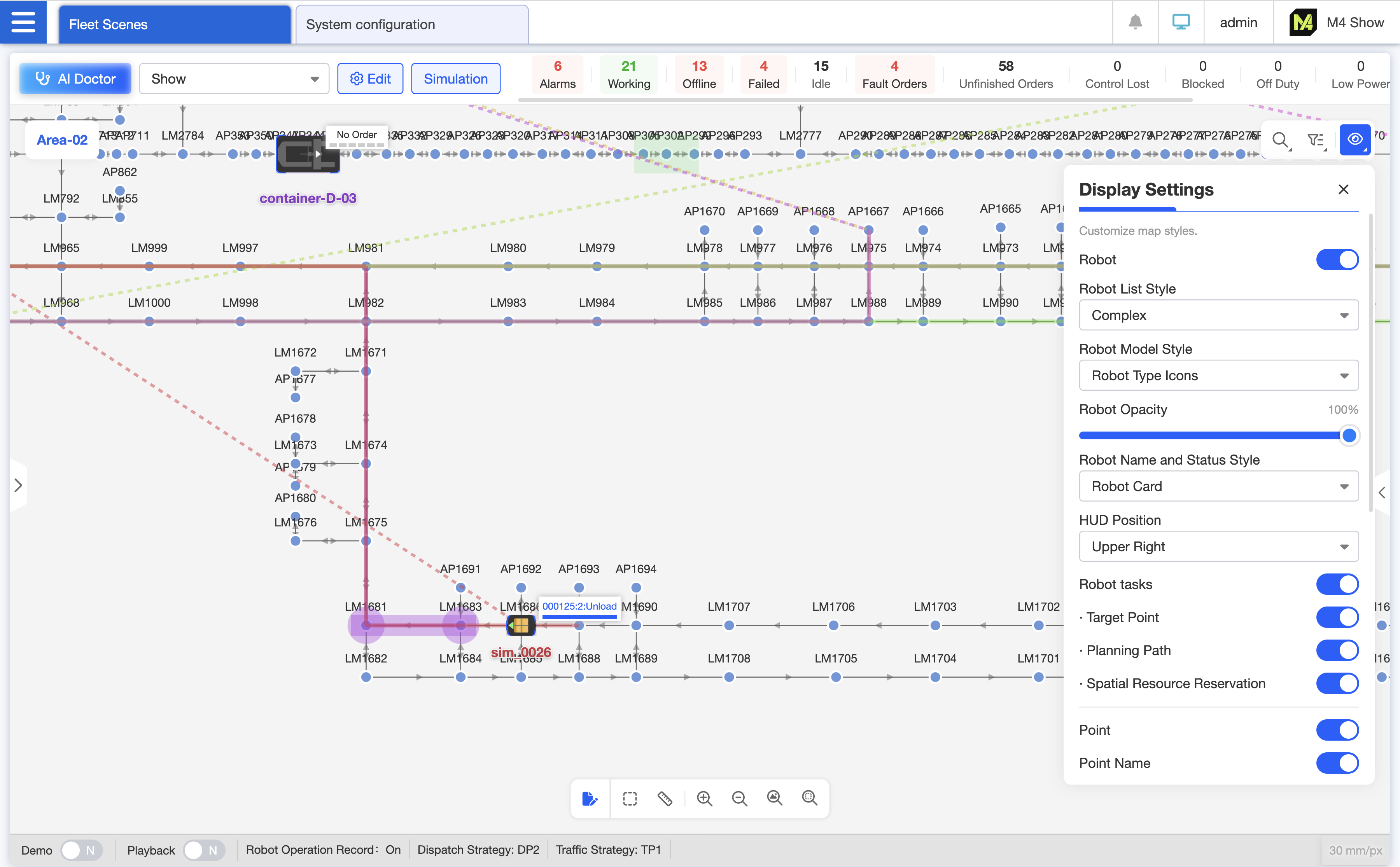Disable the Point Name toggle

tap(1337, 763)
